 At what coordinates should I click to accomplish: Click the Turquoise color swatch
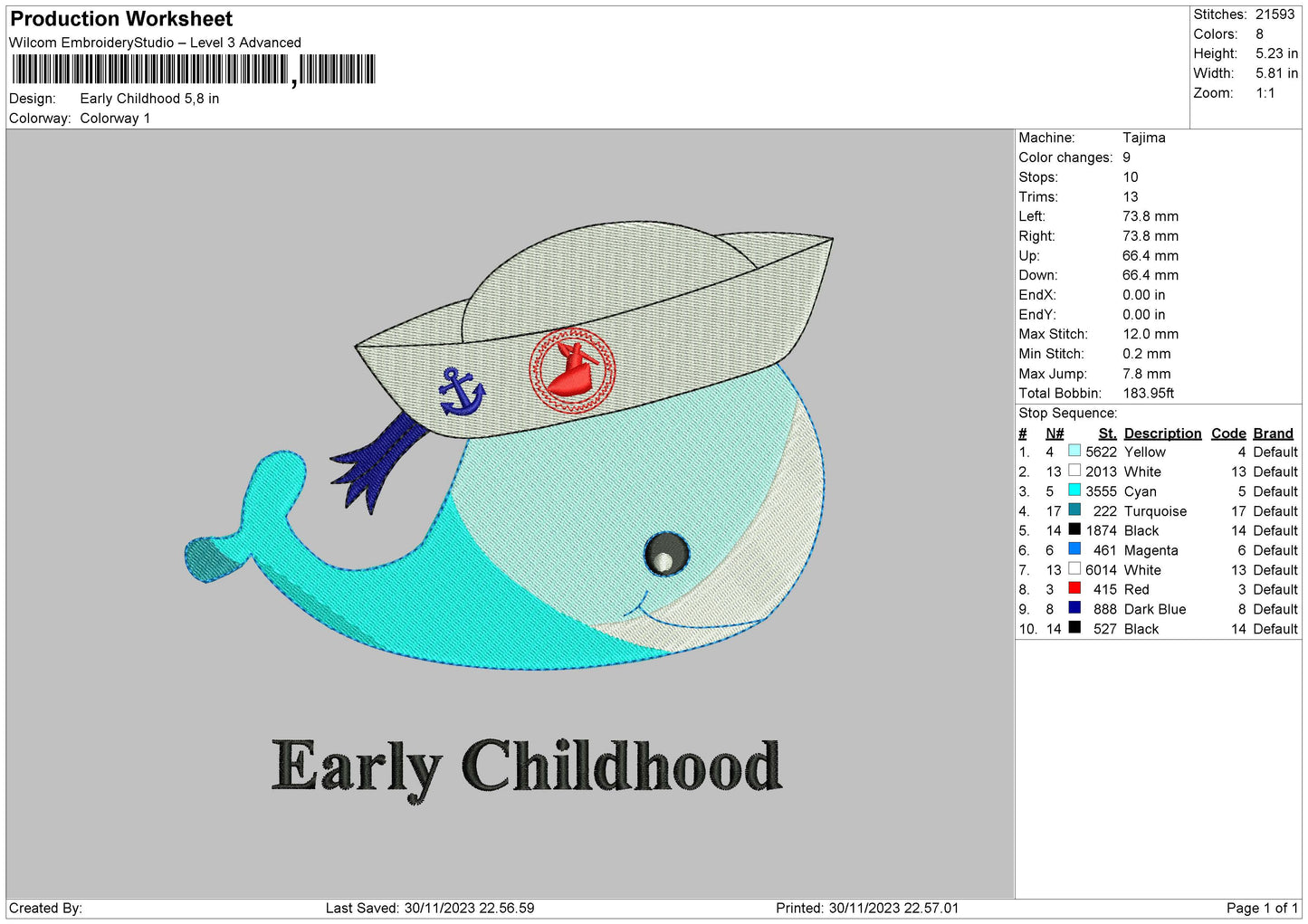(x=1074, y=510)
